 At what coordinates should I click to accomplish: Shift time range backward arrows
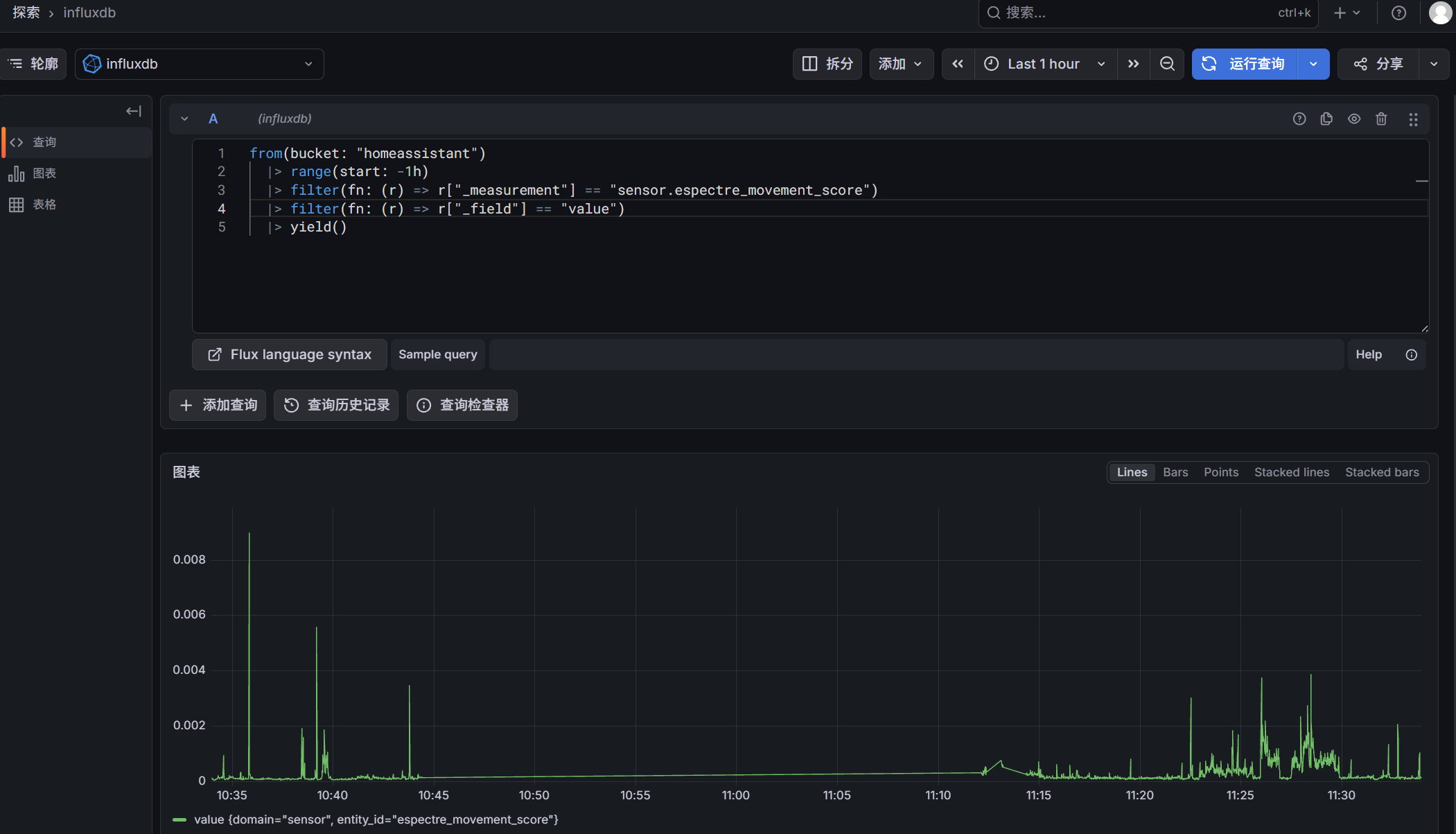click(x=958, y=64)
